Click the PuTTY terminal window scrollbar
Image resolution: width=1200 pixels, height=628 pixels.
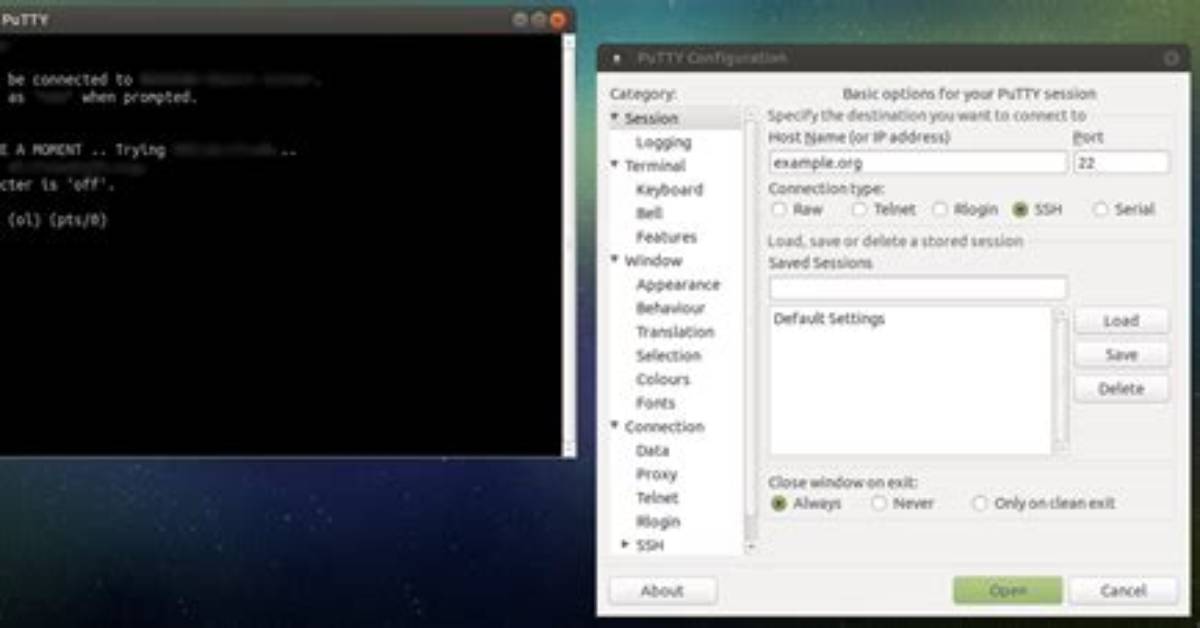[569, 246]
